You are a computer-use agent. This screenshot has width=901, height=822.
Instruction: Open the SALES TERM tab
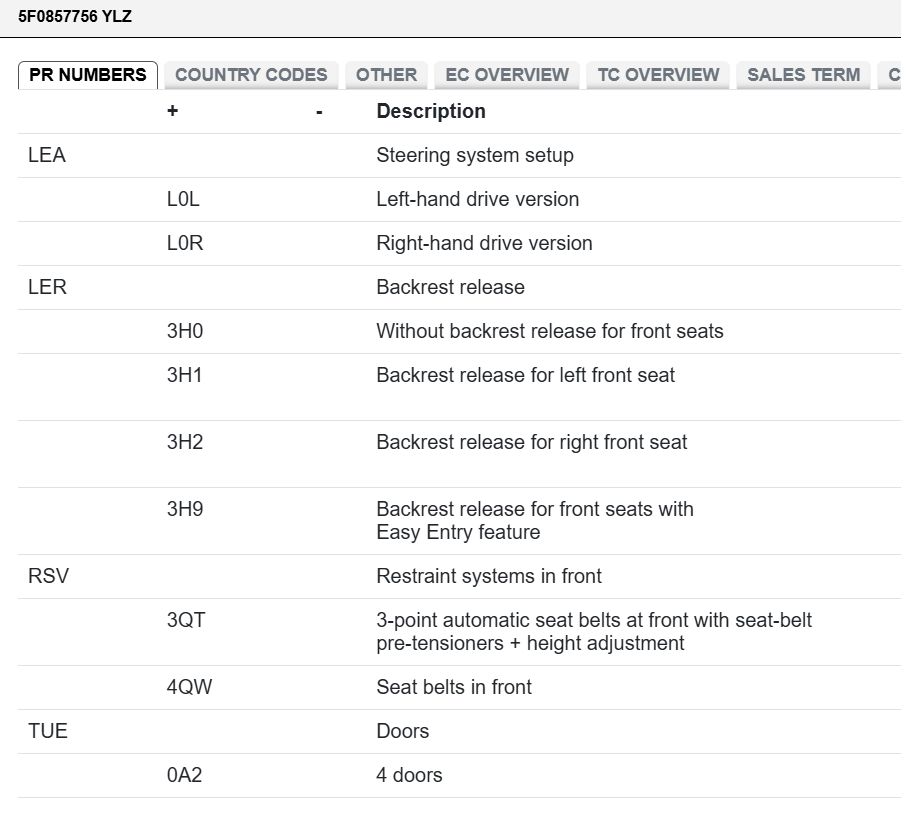coord(803,75)
